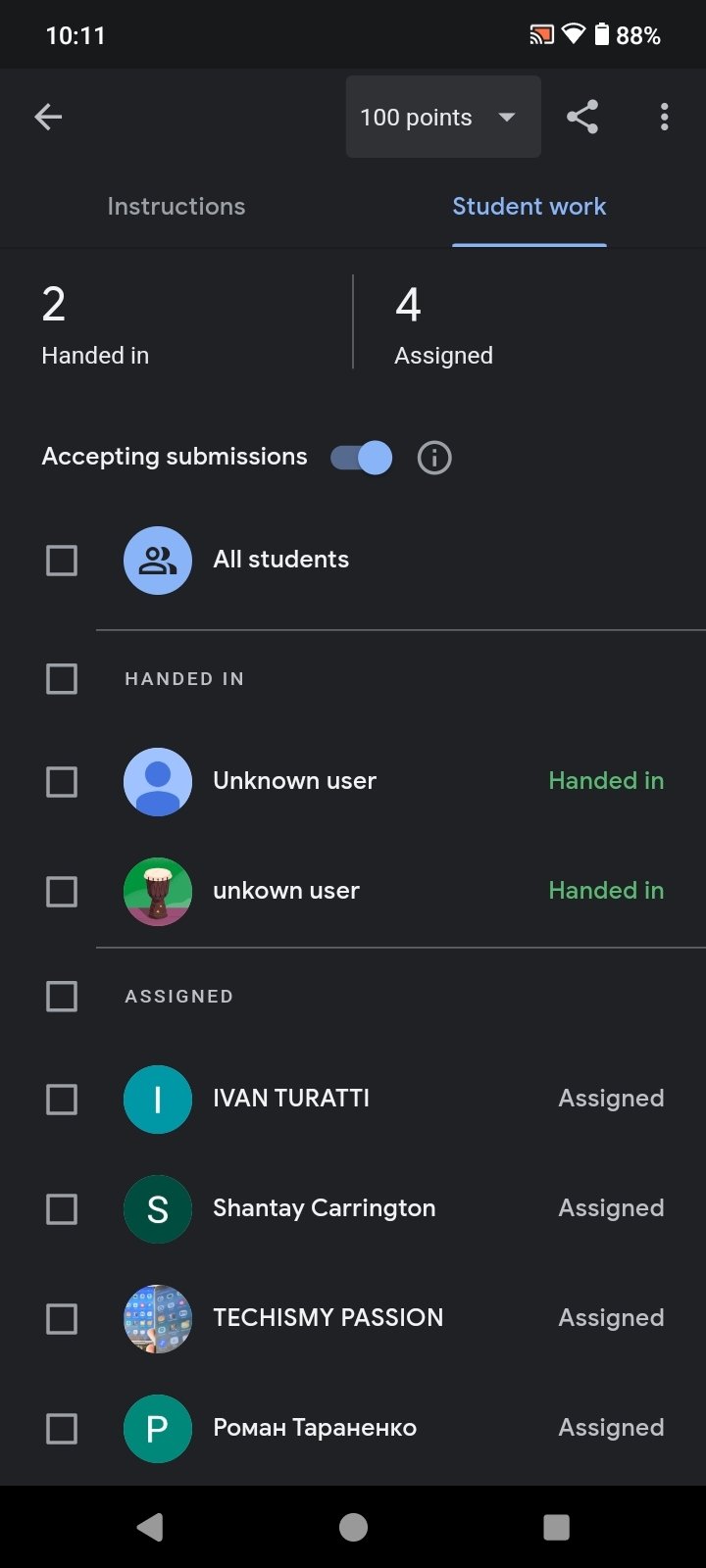Tap the djembe drum avatar of unkown user

coord(157,892)
